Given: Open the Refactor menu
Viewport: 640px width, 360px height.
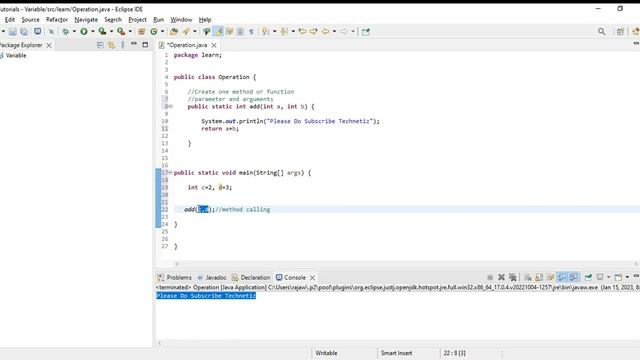Looking at the screenshot, I should (x=57, y=20).
